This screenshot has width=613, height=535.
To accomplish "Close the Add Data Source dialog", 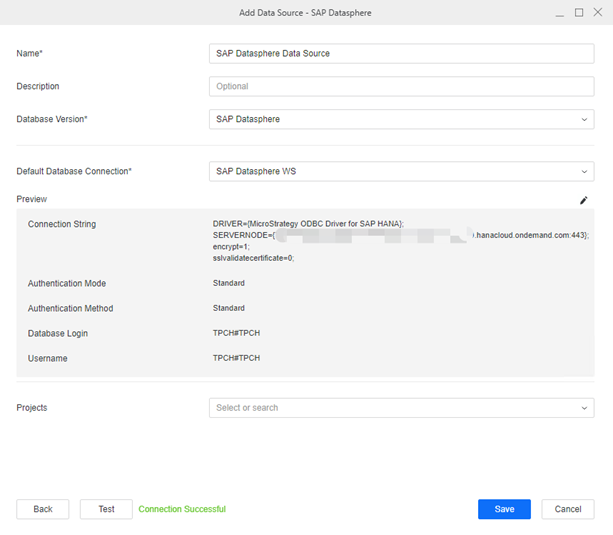I will pos(598,12).
